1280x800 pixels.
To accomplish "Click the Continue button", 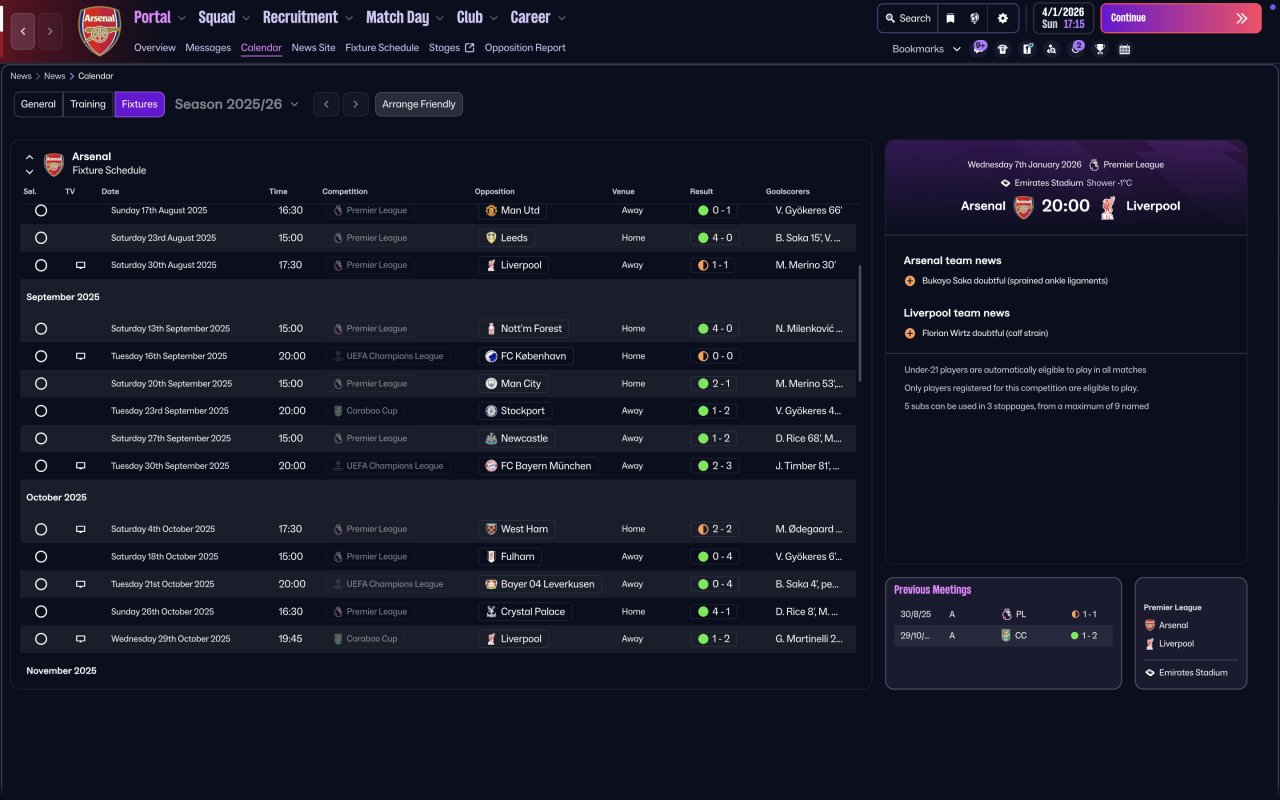I will click(1181, 18).
